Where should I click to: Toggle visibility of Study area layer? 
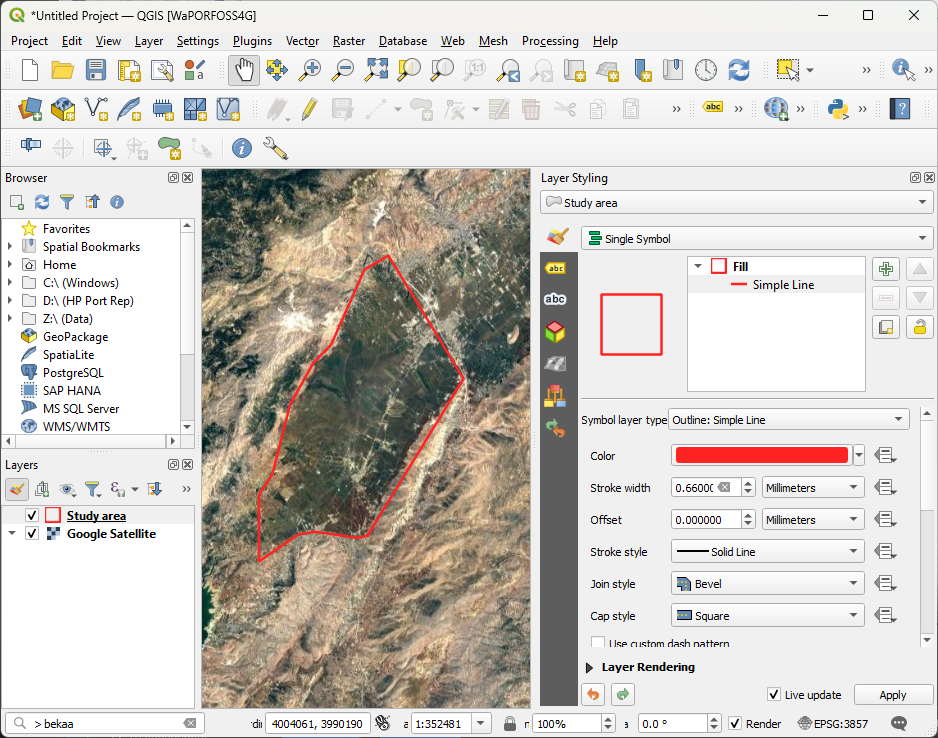click(x=31, y=516)
